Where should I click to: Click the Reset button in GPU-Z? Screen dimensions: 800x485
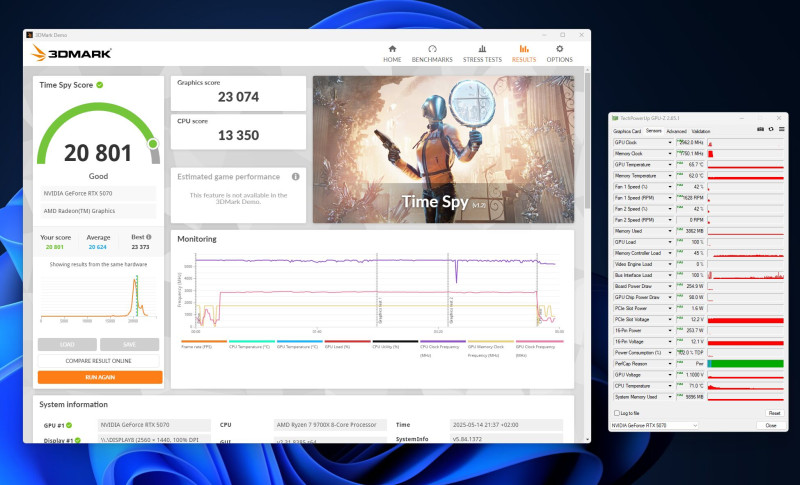(x=774, y=413)
